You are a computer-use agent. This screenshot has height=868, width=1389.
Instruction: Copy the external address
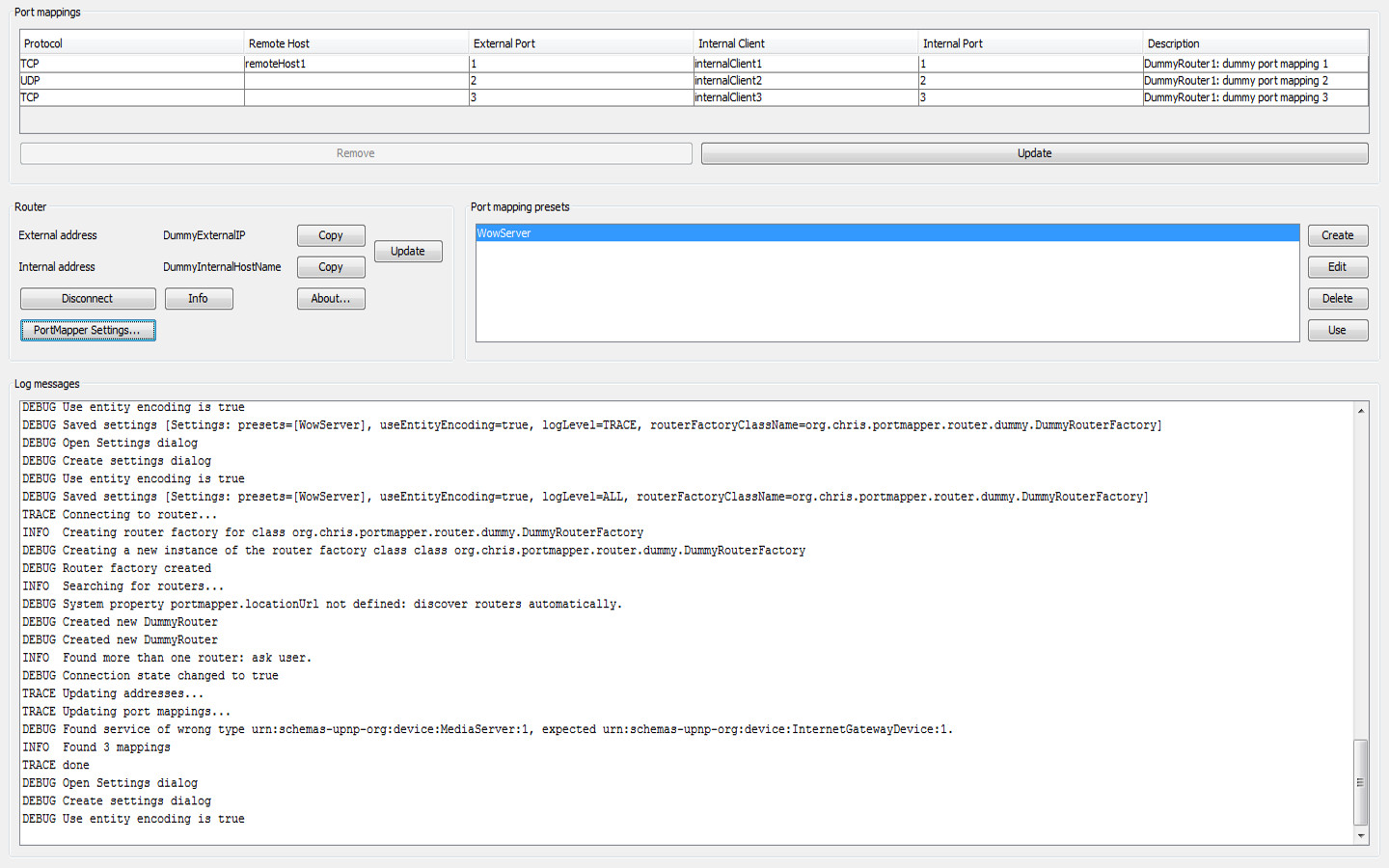[x=331, y=235]
